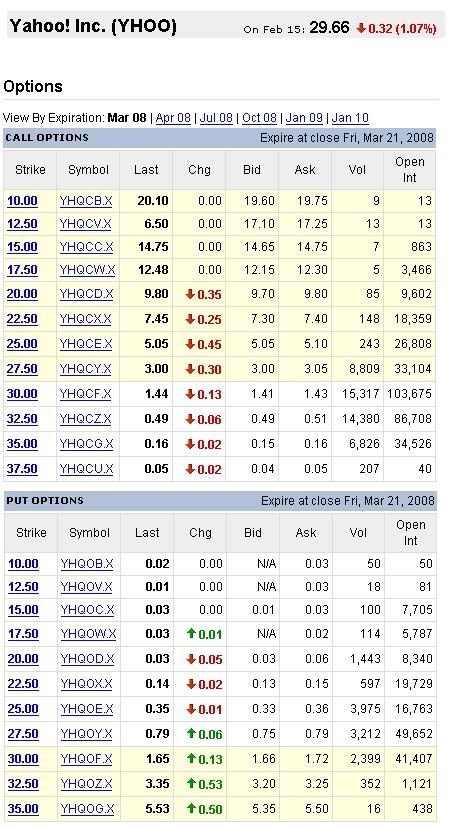The height and width of the screenshot is (829, 453).
Task: Open call symbol YHQCX.X
Action: point(86,319)
